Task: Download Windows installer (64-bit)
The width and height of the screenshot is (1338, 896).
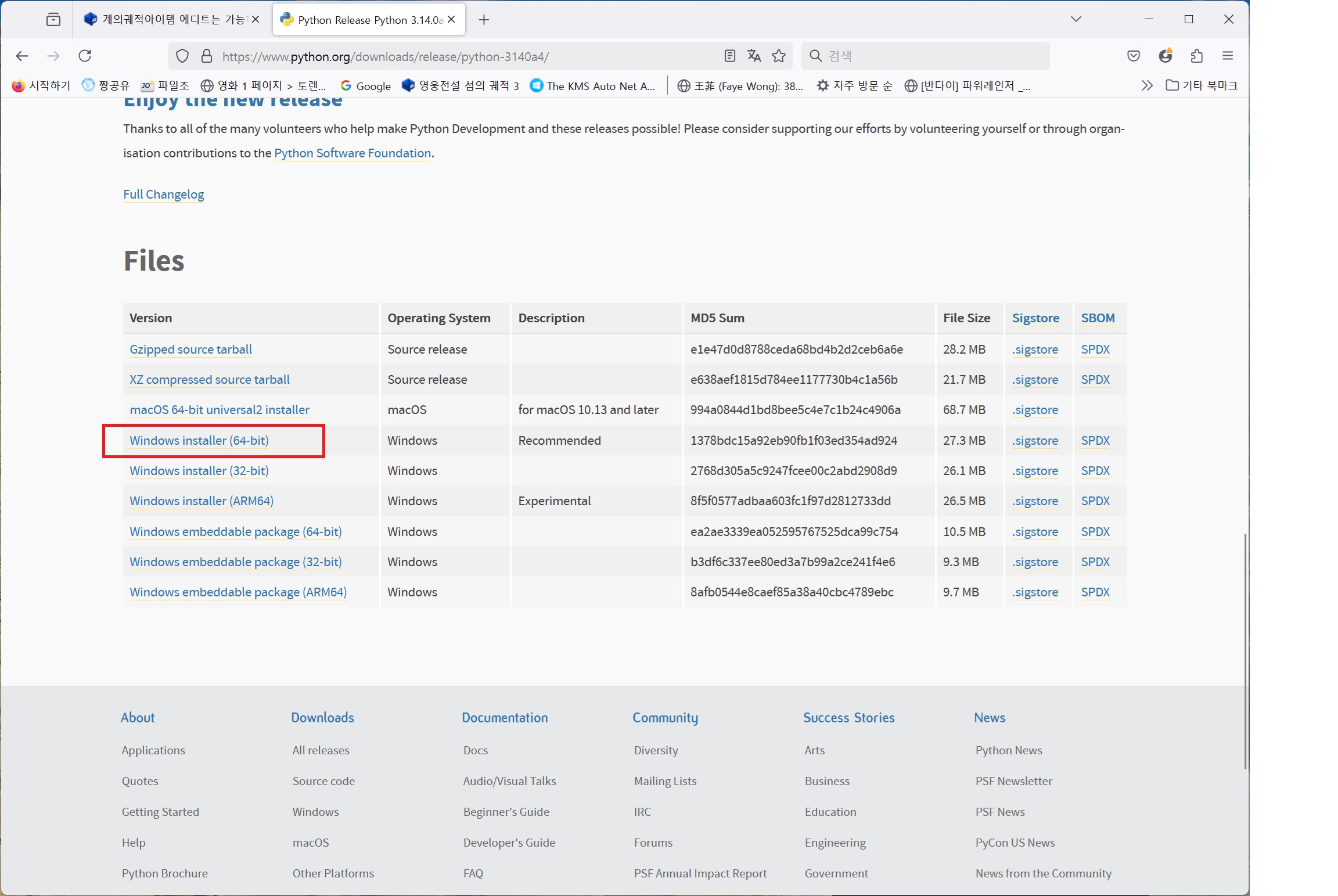Action: pos(199,440)
